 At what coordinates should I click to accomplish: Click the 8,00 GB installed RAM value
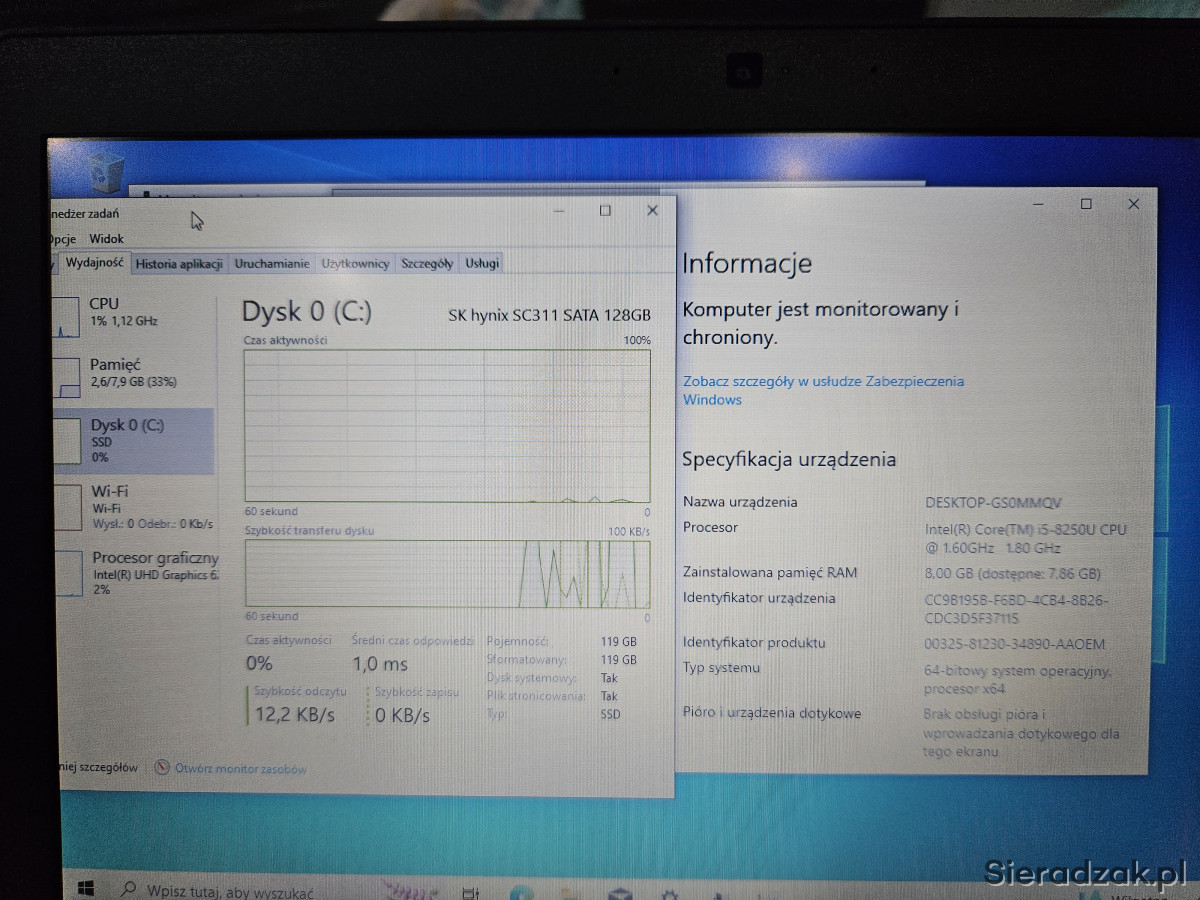pos(1013,573)
